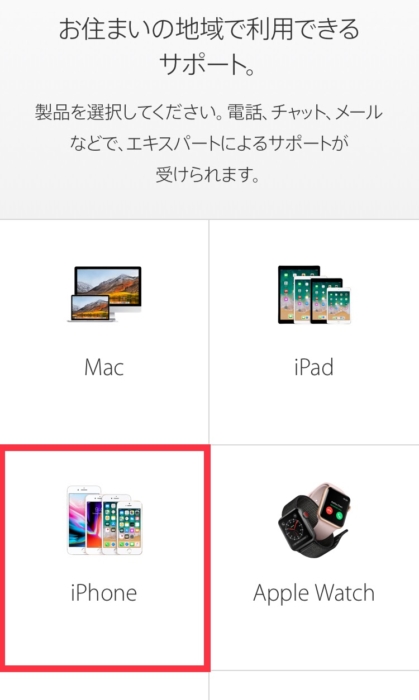Tap the smallest iPhone showing home screen apps

point(130,528)
